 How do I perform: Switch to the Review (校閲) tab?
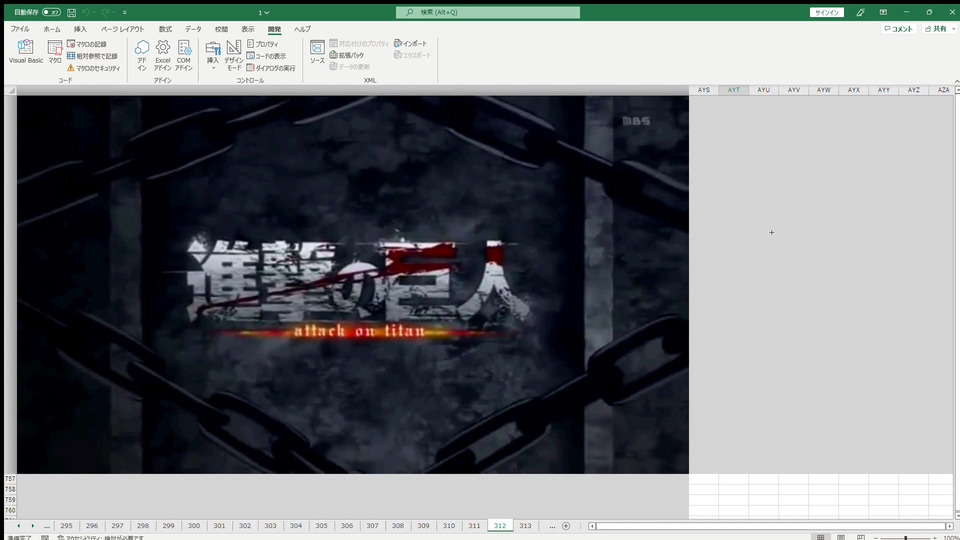pyautogui.click(x=221, y=29)
